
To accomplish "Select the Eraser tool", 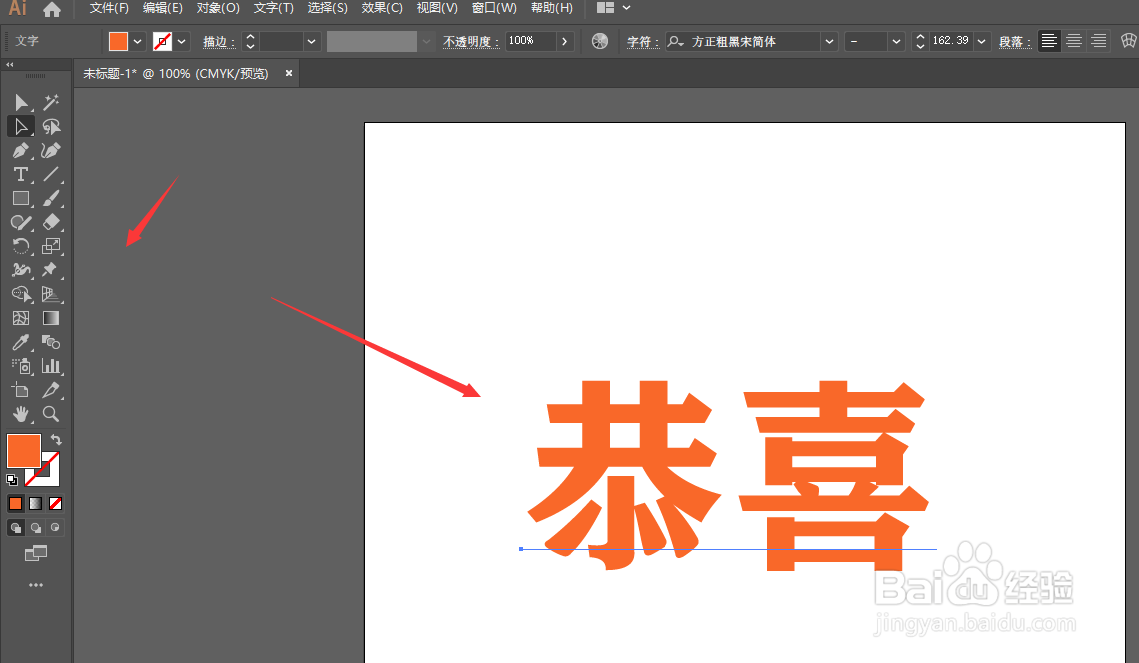I will 51,222.
